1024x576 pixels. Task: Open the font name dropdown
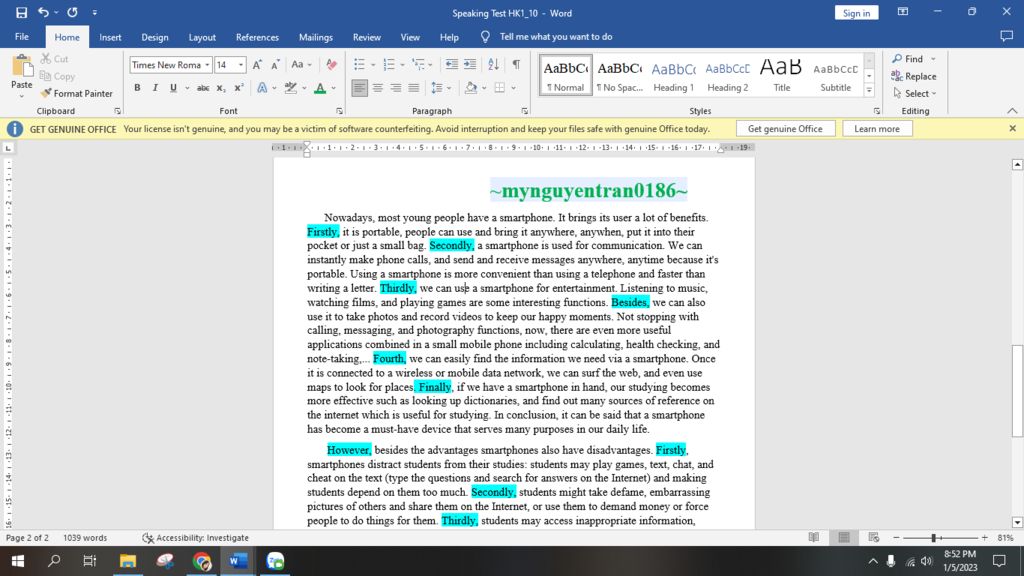207,65
